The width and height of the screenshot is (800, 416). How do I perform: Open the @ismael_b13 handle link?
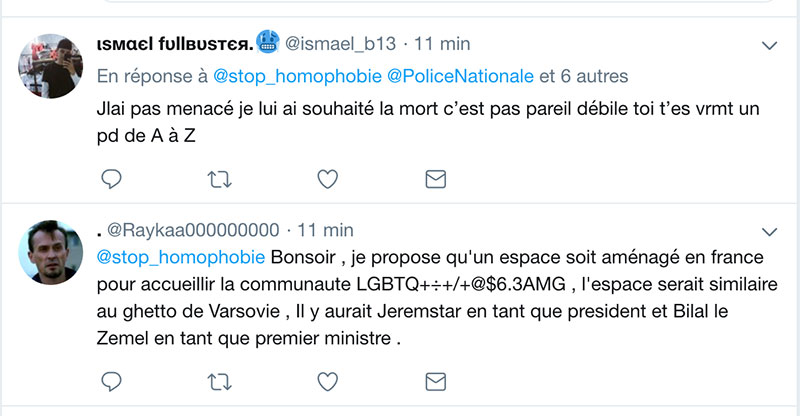coord(341,44)
